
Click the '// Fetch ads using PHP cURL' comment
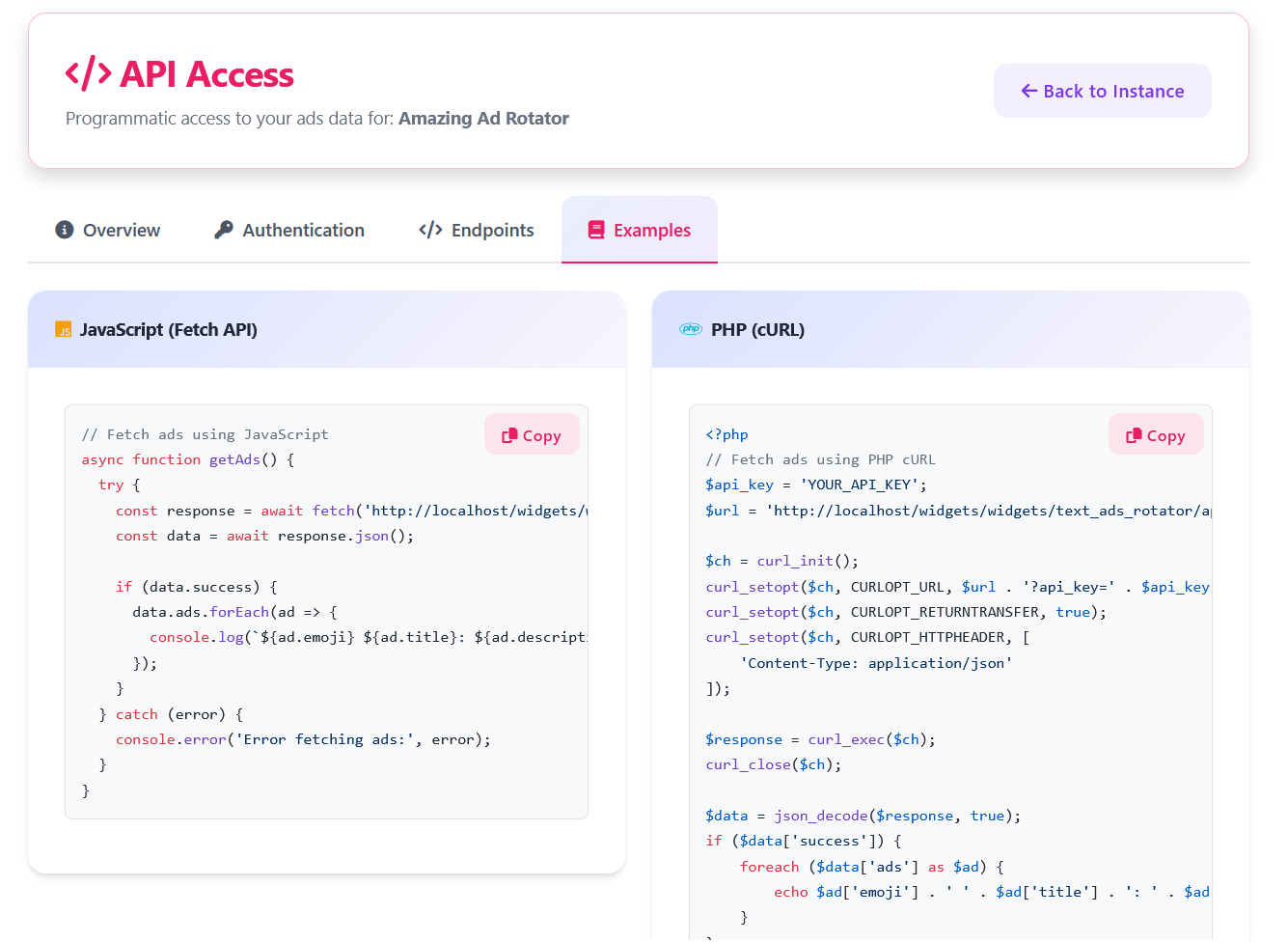pos(820,459)
